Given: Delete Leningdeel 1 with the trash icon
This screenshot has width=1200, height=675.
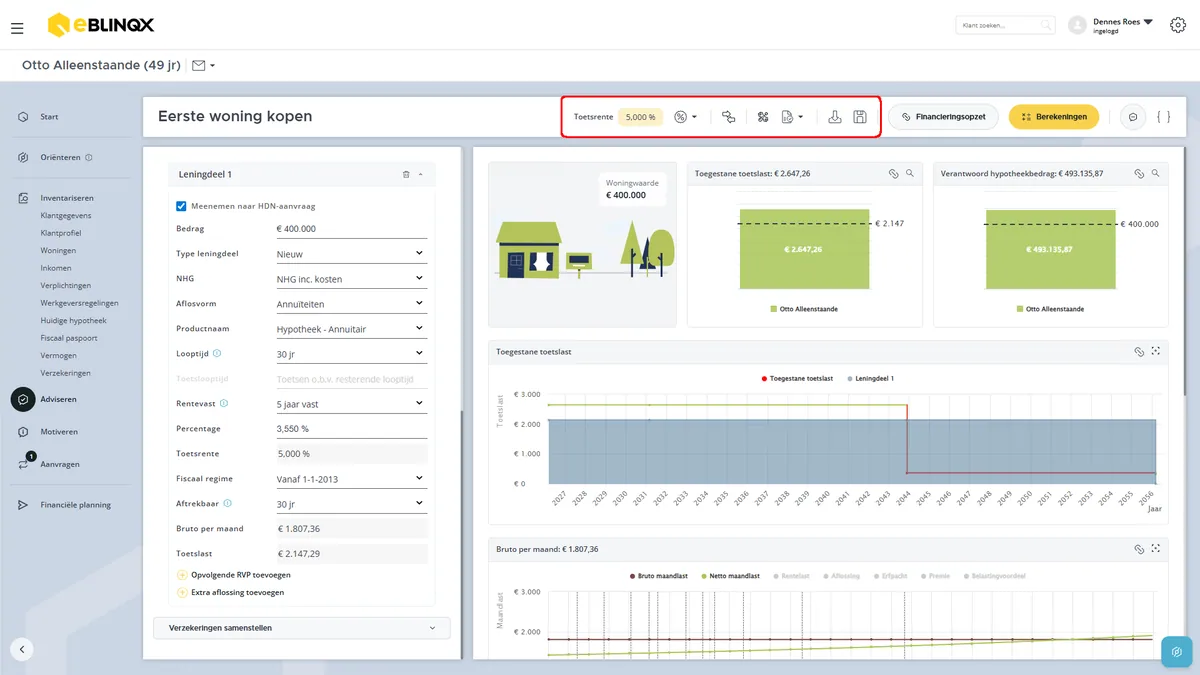Looking at the screenshot, I should (x=406, y=174).
